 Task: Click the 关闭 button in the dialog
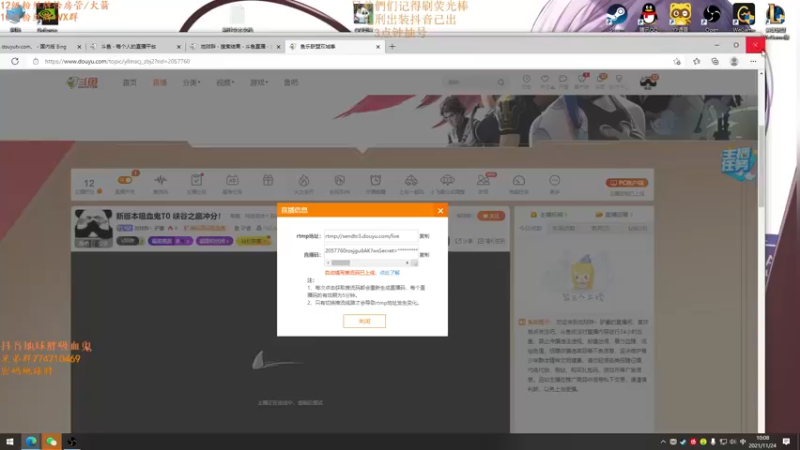364,321
